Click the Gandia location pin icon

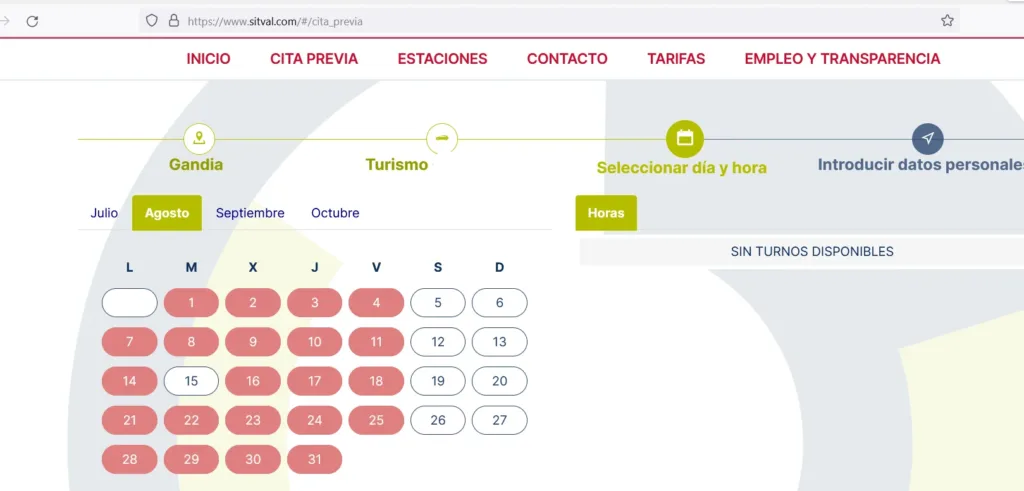[199, 138]
